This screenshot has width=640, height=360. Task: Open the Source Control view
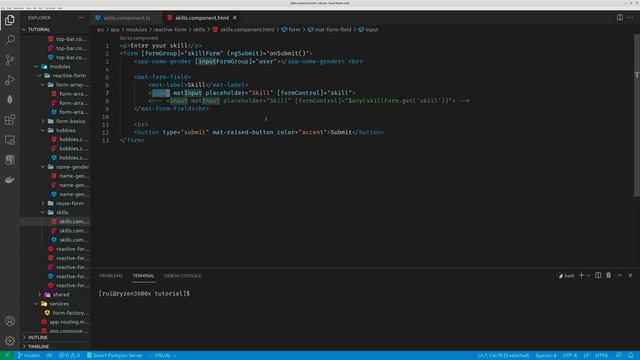coord(10,60)
